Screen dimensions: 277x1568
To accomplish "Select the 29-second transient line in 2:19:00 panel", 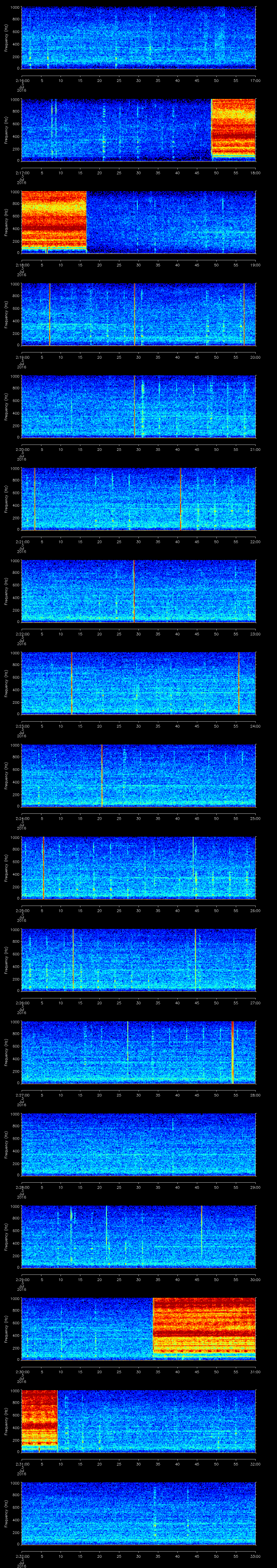I will pos(134,314).
